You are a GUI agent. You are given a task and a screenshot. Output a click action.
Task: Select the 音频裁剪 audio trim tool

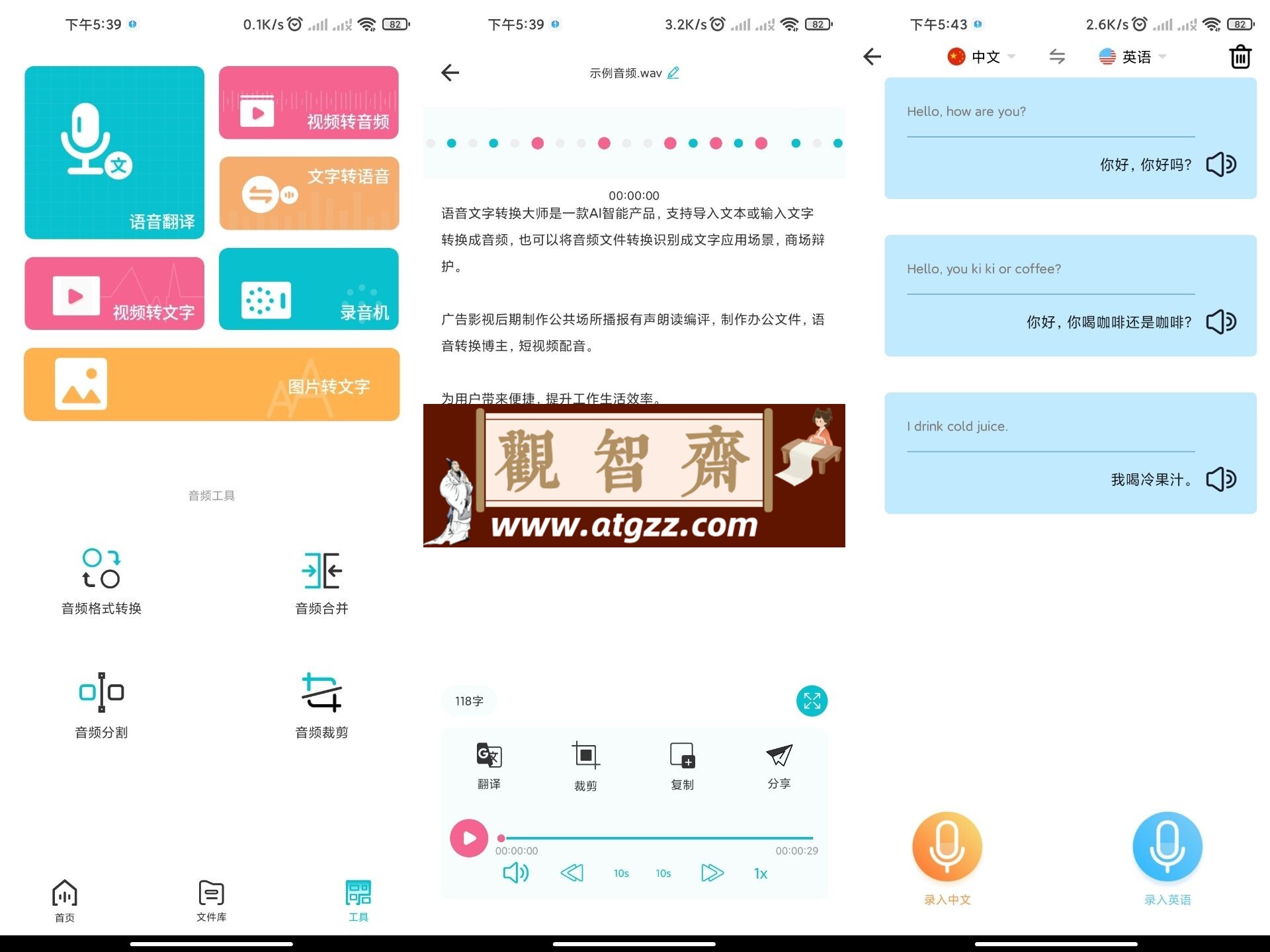coord(321,705)
